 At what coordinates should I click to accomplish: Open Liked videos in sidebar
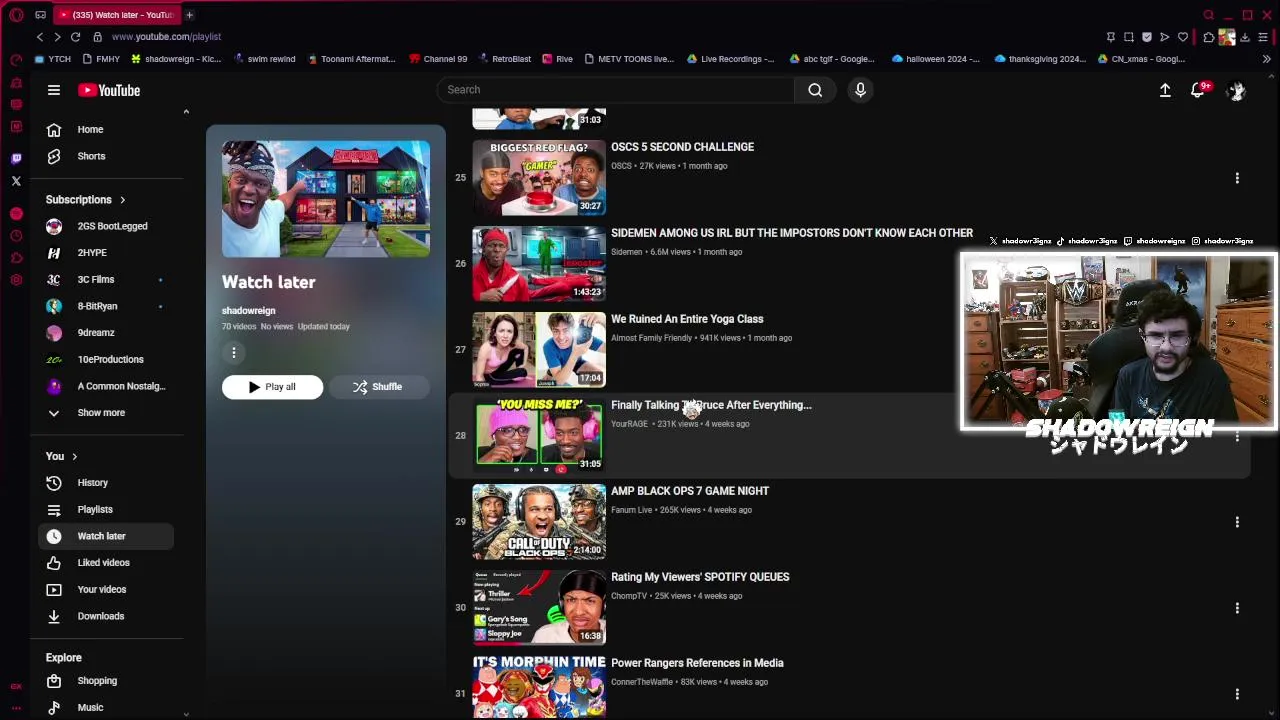tap(106, 563)
